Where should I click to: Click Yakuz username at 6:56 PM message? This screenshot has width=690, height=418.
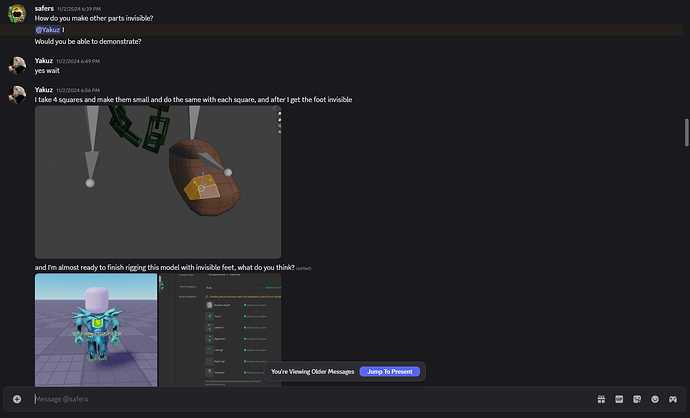pyautogui.click(x=44, y=90)
